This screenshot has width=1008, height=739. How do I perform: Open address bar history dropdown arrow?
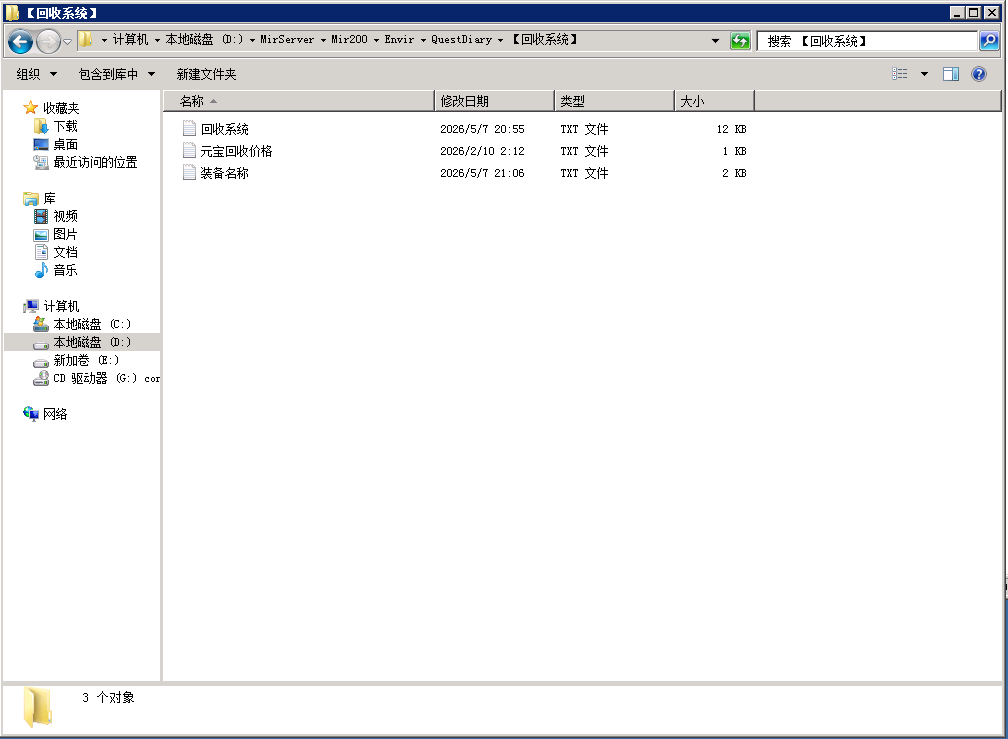pyautogui.click(x=715, y=40)
